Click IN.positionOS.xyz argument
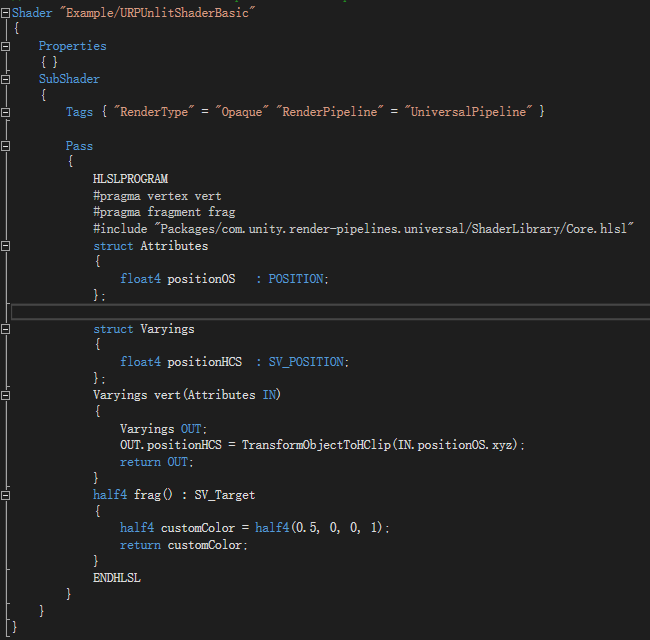The image size is (650, 640). coord(454,445)
